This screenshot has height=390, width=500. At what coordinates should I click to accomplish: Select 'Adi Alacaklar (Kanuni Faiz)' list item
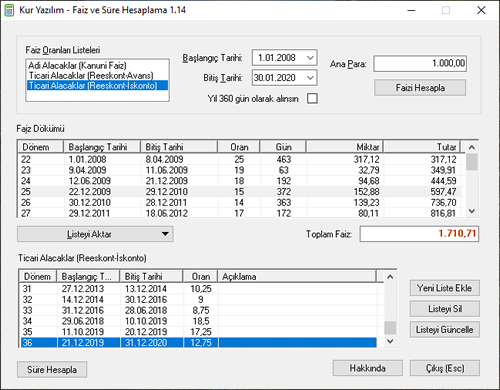(97, 65)
